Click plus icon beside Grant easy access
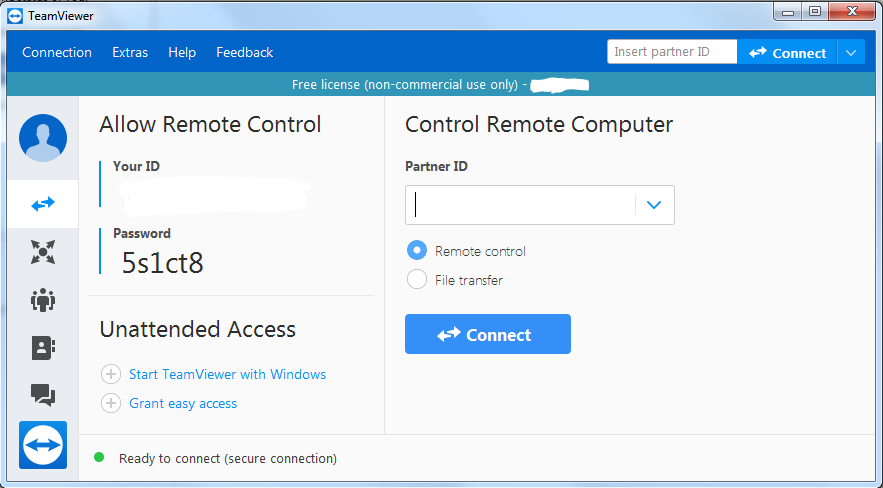This screenshot has height=488, width=883. coord(111,403)
